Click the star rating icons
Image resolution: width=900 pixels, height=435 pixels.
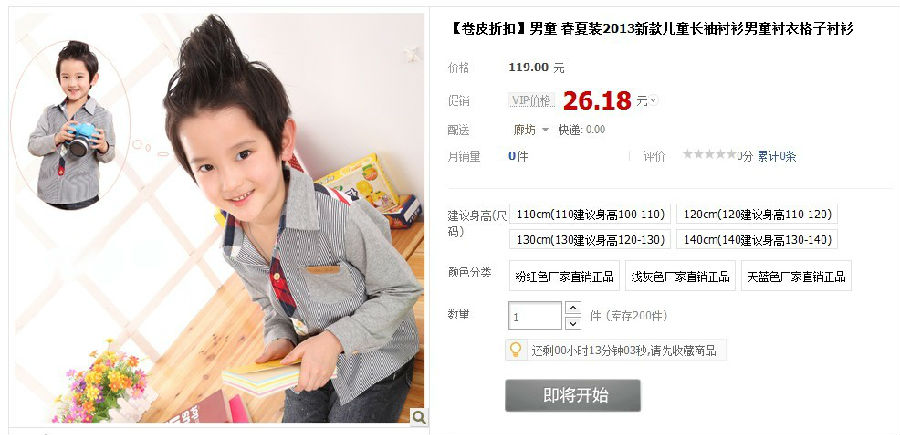point(709,154)
